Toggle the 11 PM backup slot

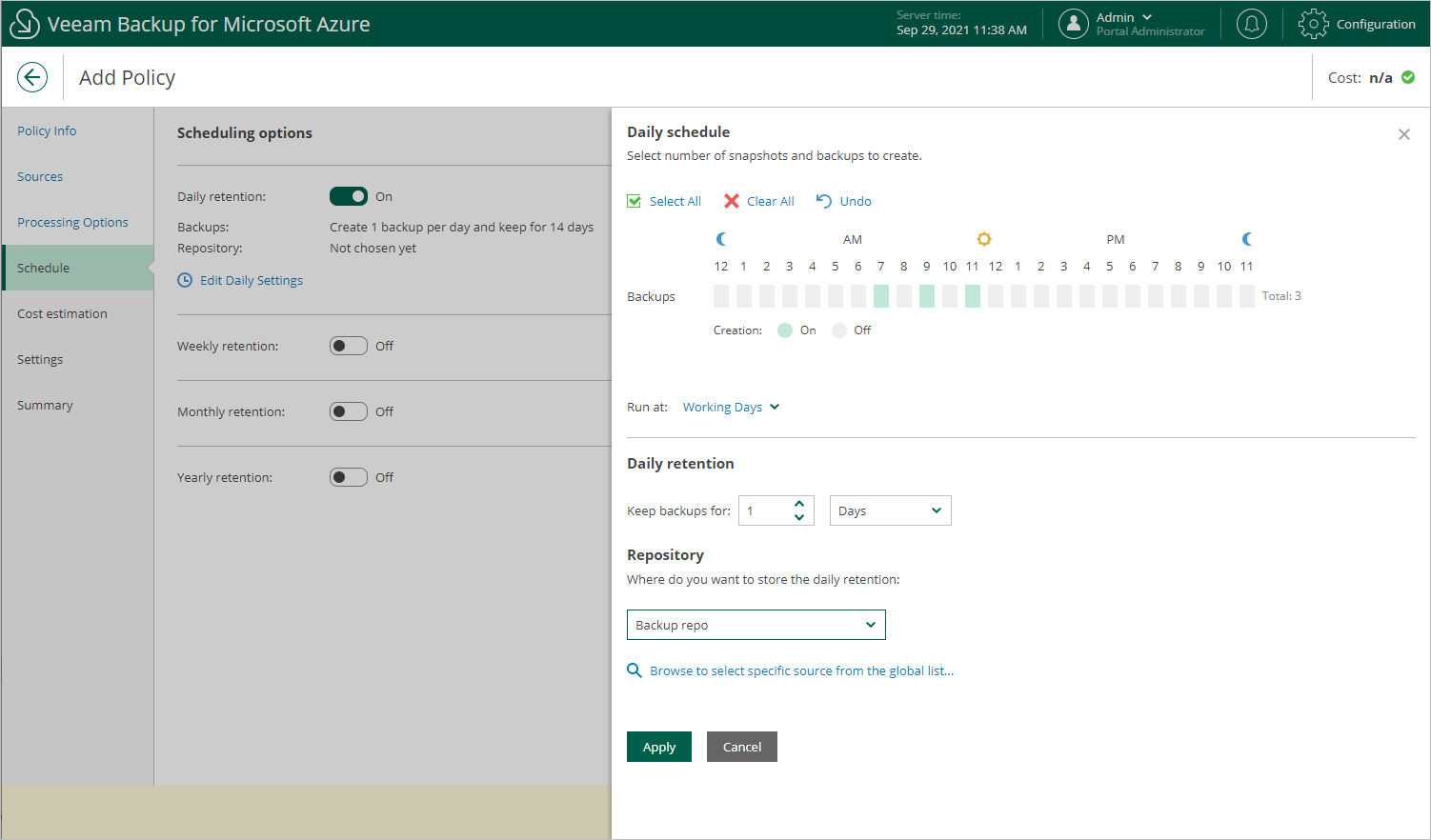[x=1247, y=296]
